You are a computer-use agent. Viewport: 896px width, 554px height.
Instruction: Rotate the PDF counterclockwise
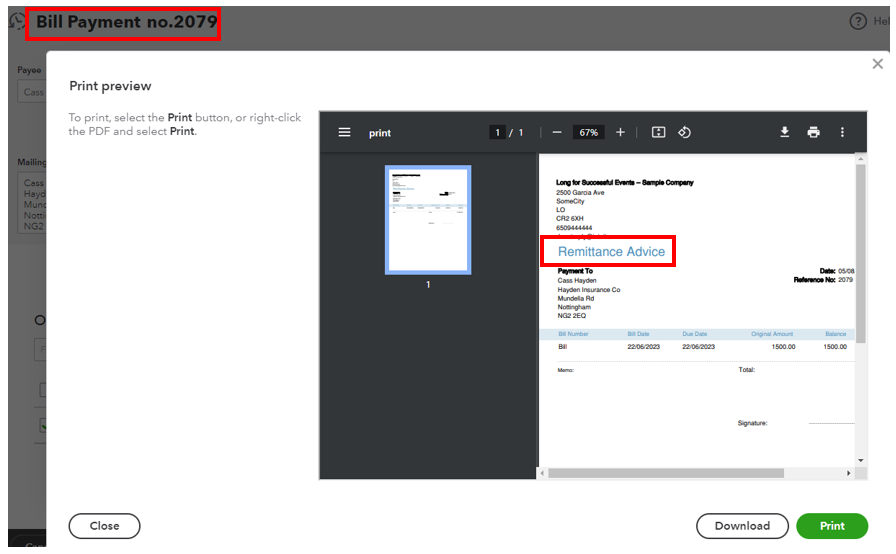point(685,132)
